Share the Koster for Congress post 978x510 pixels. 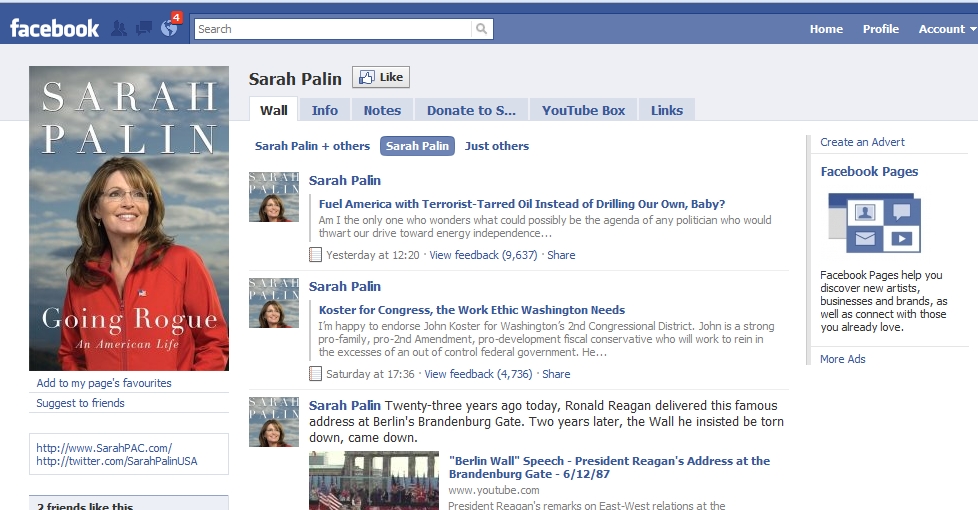point(556,374)
